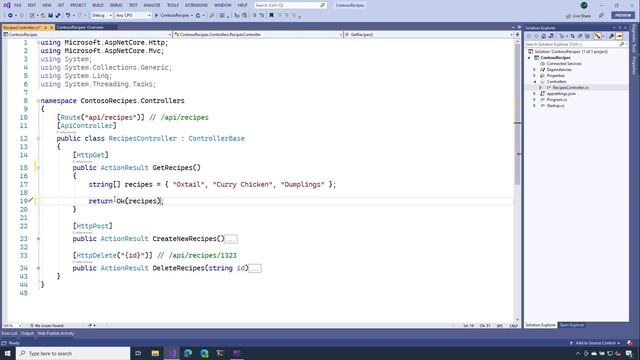Click the PREVIEW button
The image size is (640, 360).
click(623, 16)
